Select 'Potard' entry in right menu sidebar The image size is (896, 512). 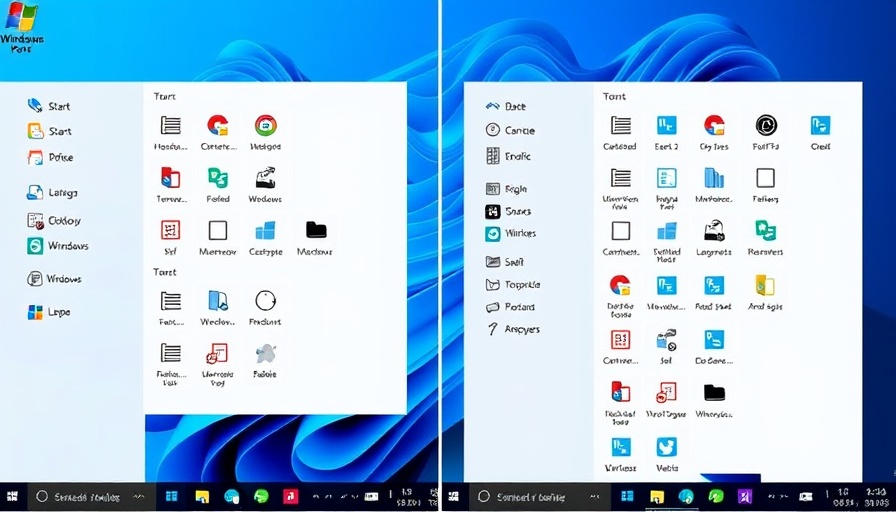pyautogui.click(x=510, y=307)
